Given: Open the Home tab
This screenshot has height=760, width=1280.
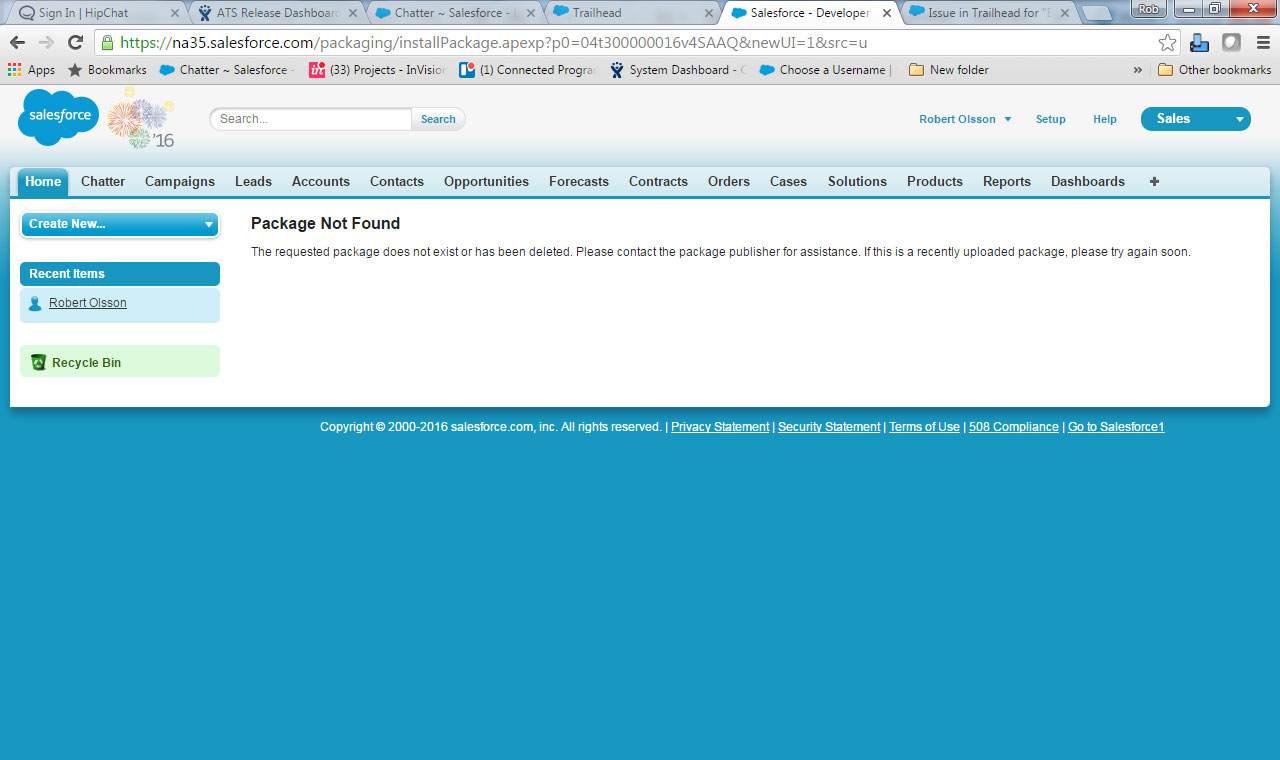Looking at the screenshot, I should pos(43,182).
